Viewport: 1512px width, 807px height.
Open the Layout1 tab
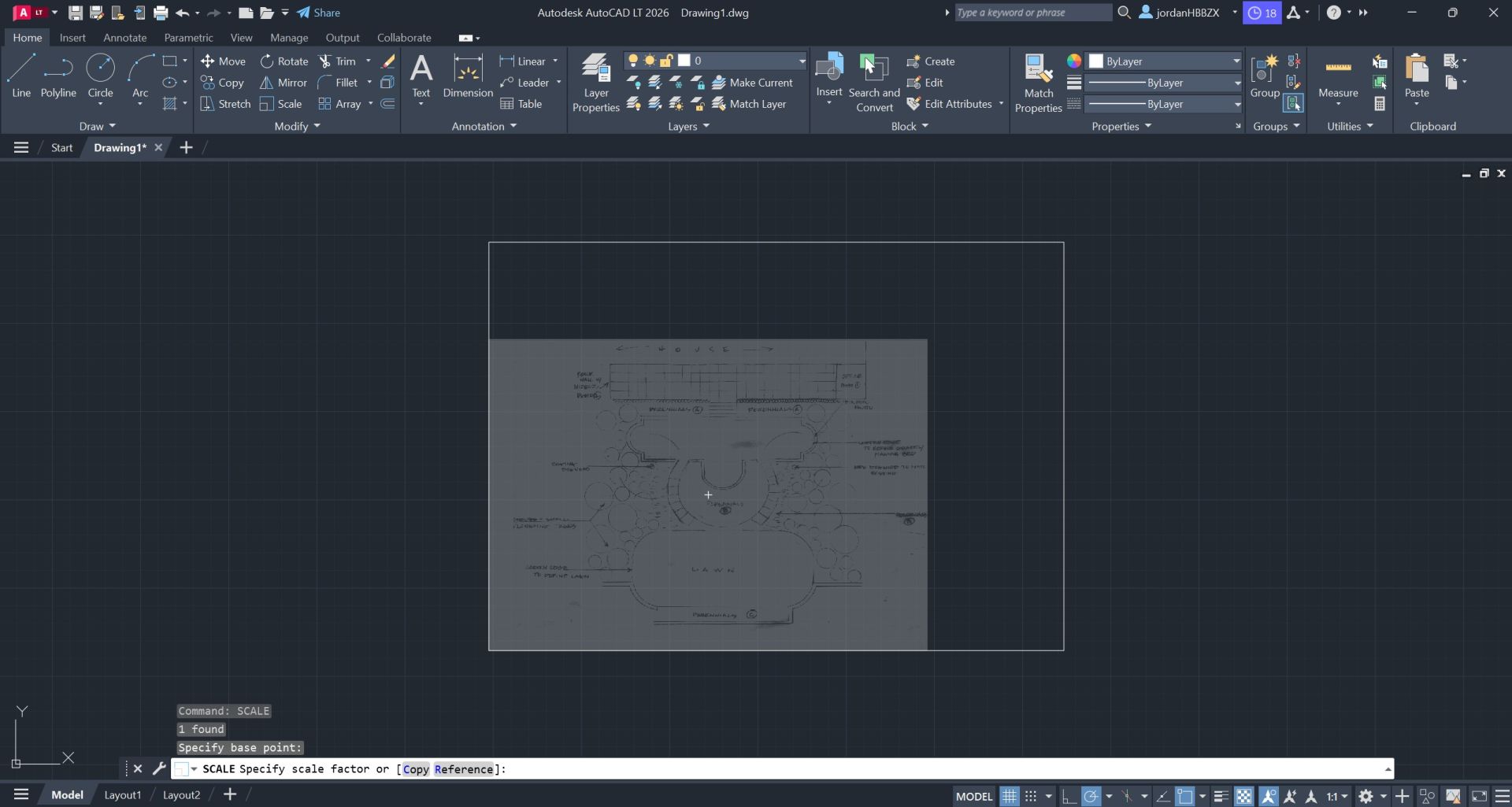coord(122,794)
